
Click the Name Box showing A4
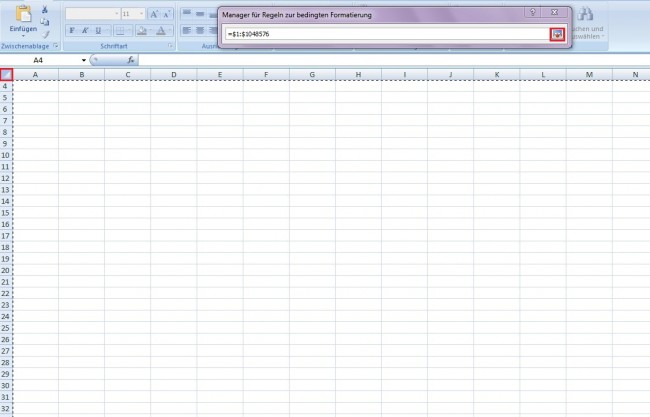click(40, 60)
